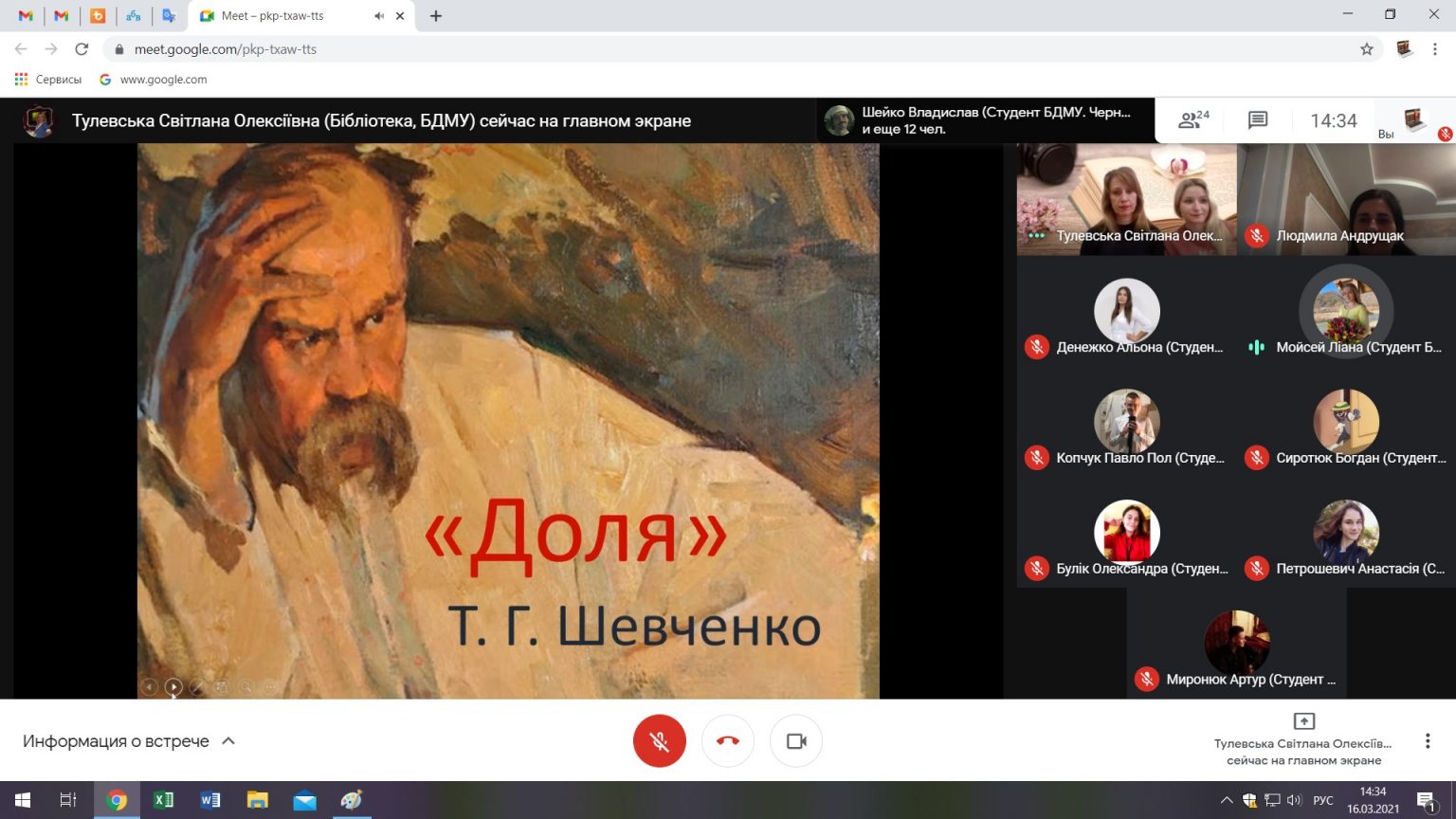Switch to the абв icon browser tab
Image resolution: width=1456 pixels, height=819 pixels.
click(134, 16)
